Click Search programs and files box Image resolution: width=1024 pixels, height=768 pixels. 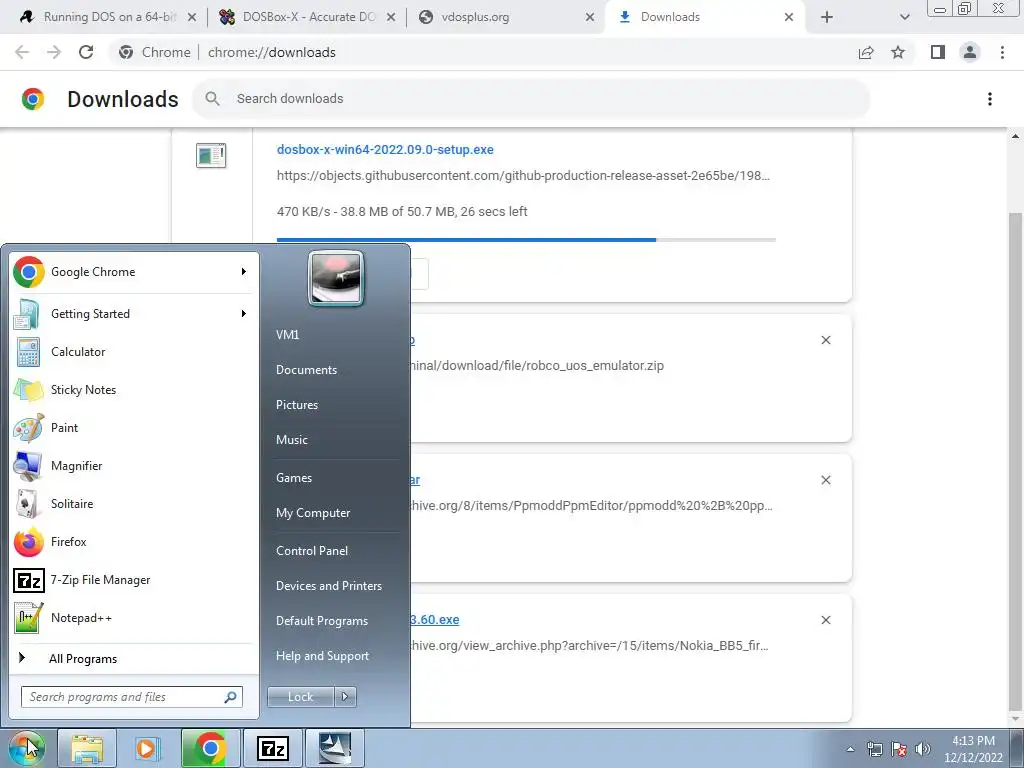tap(132, 697)
